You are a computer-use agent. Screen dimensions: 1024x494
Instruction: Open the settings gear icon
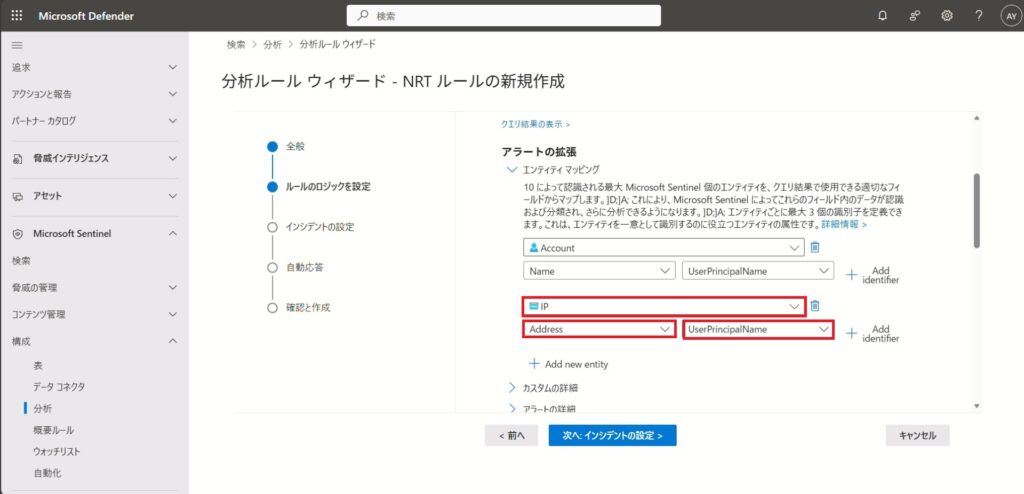(x=946, y=16)
